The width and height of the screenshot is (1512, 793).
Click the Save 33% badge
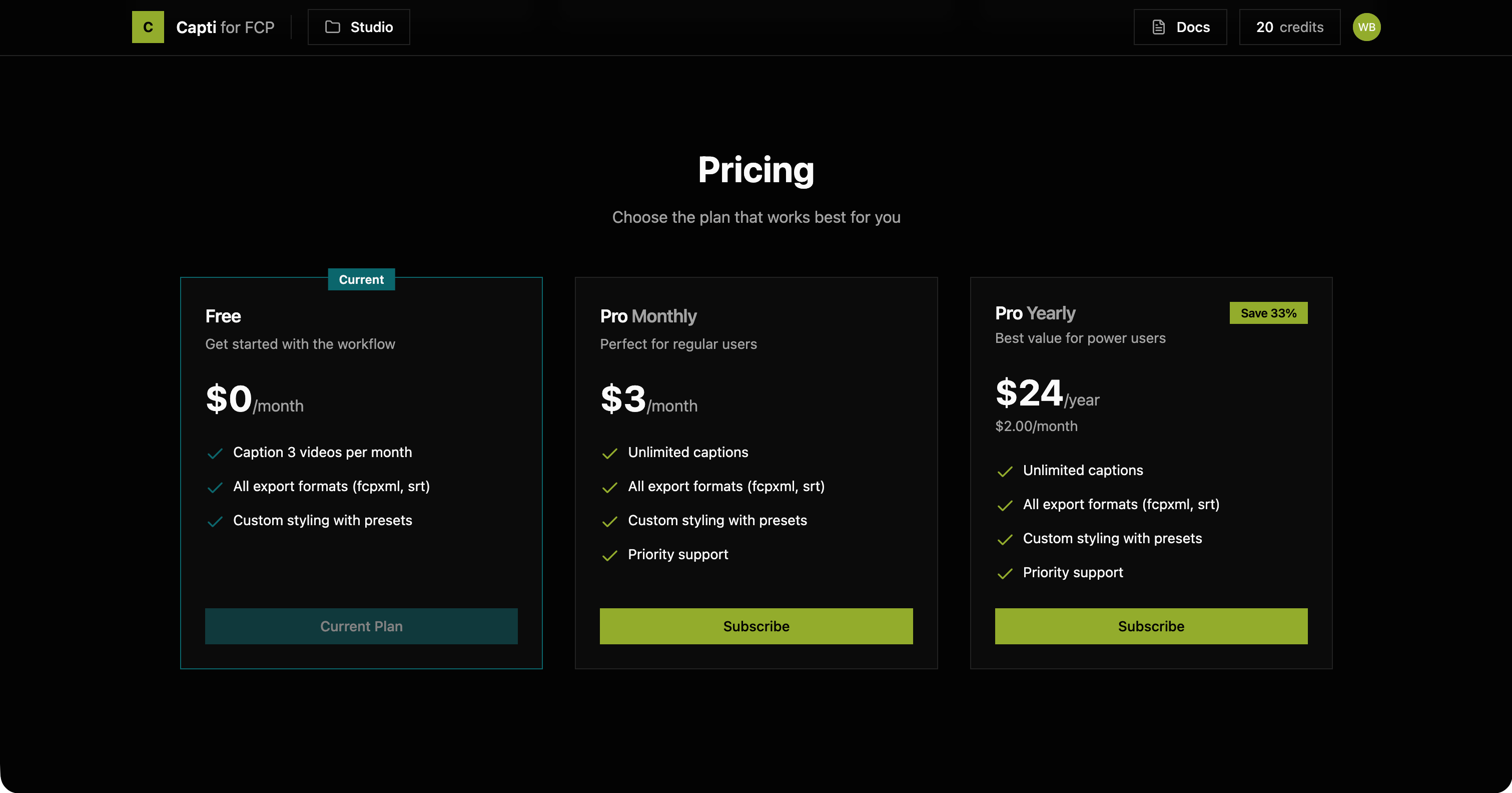1268,313
